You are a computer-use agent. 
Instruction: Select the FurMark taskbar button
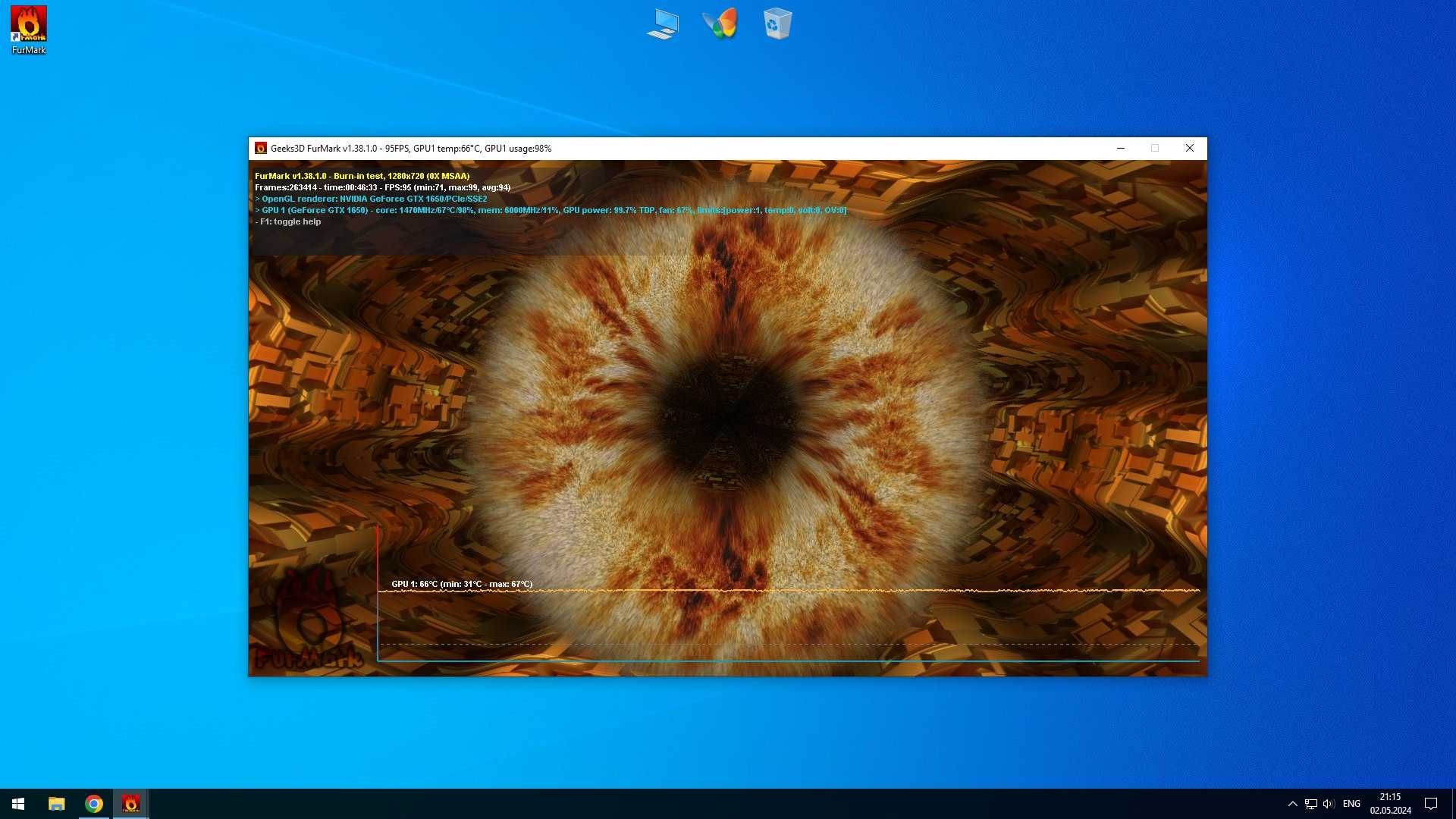click(130, 804)
